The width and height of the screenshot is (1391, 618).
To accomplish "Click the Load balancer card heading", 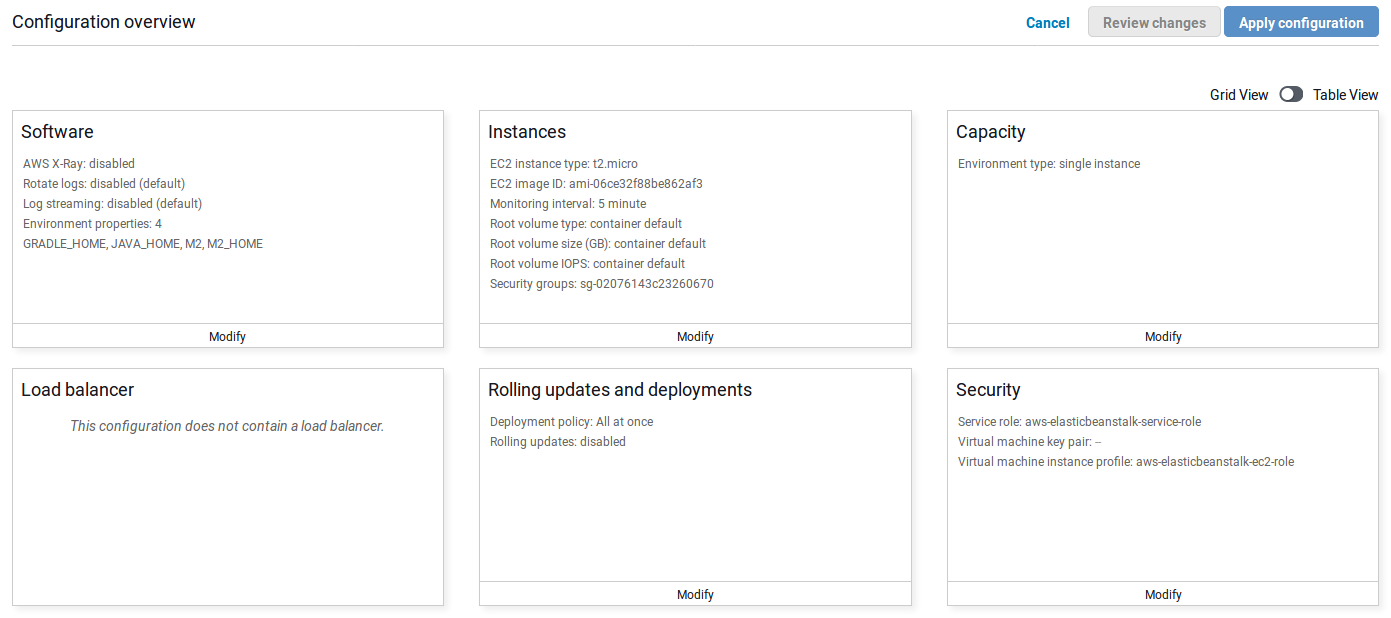I will (77, 390).
